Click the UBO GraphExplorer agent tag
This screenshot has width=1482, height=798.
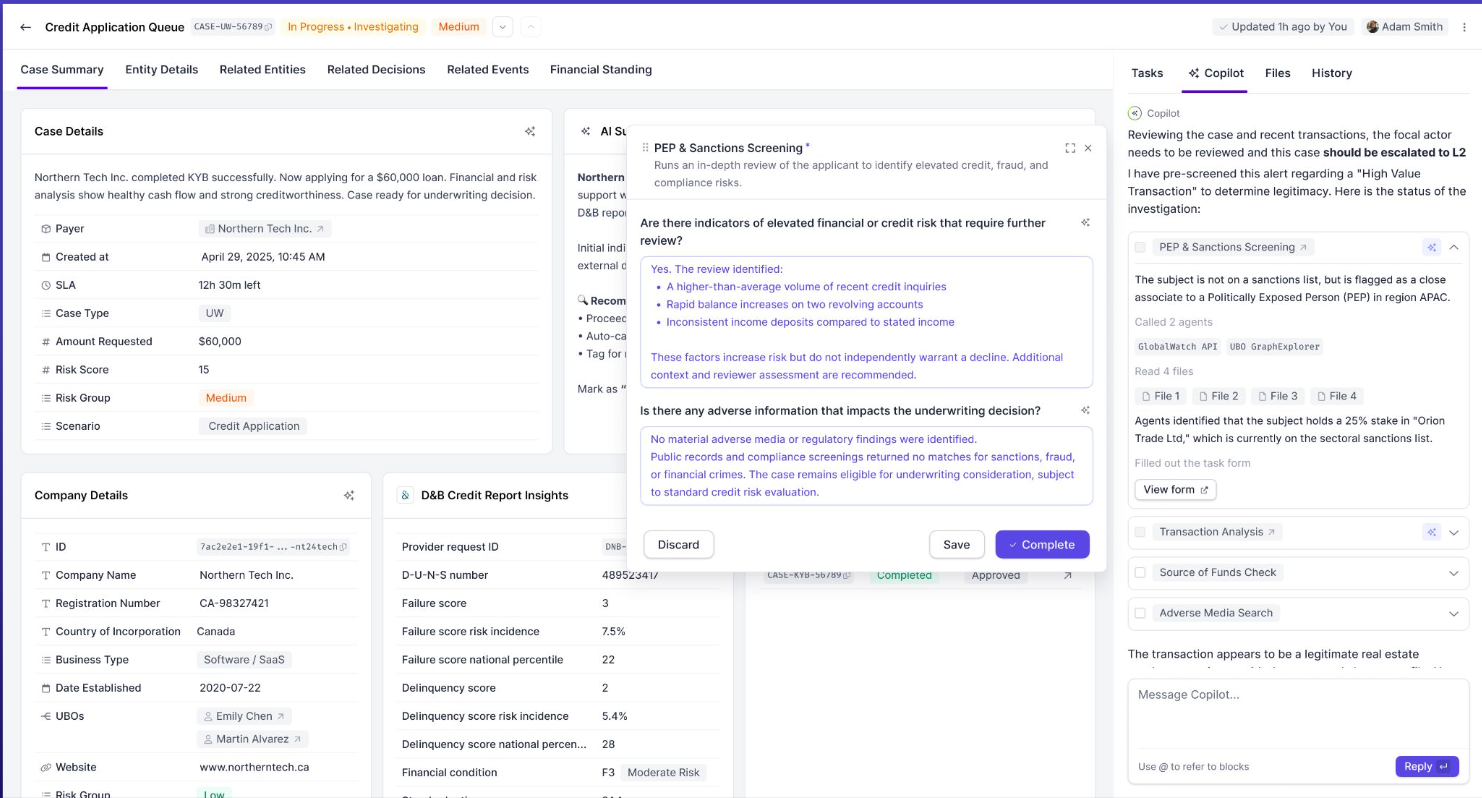coord(1276,347)
